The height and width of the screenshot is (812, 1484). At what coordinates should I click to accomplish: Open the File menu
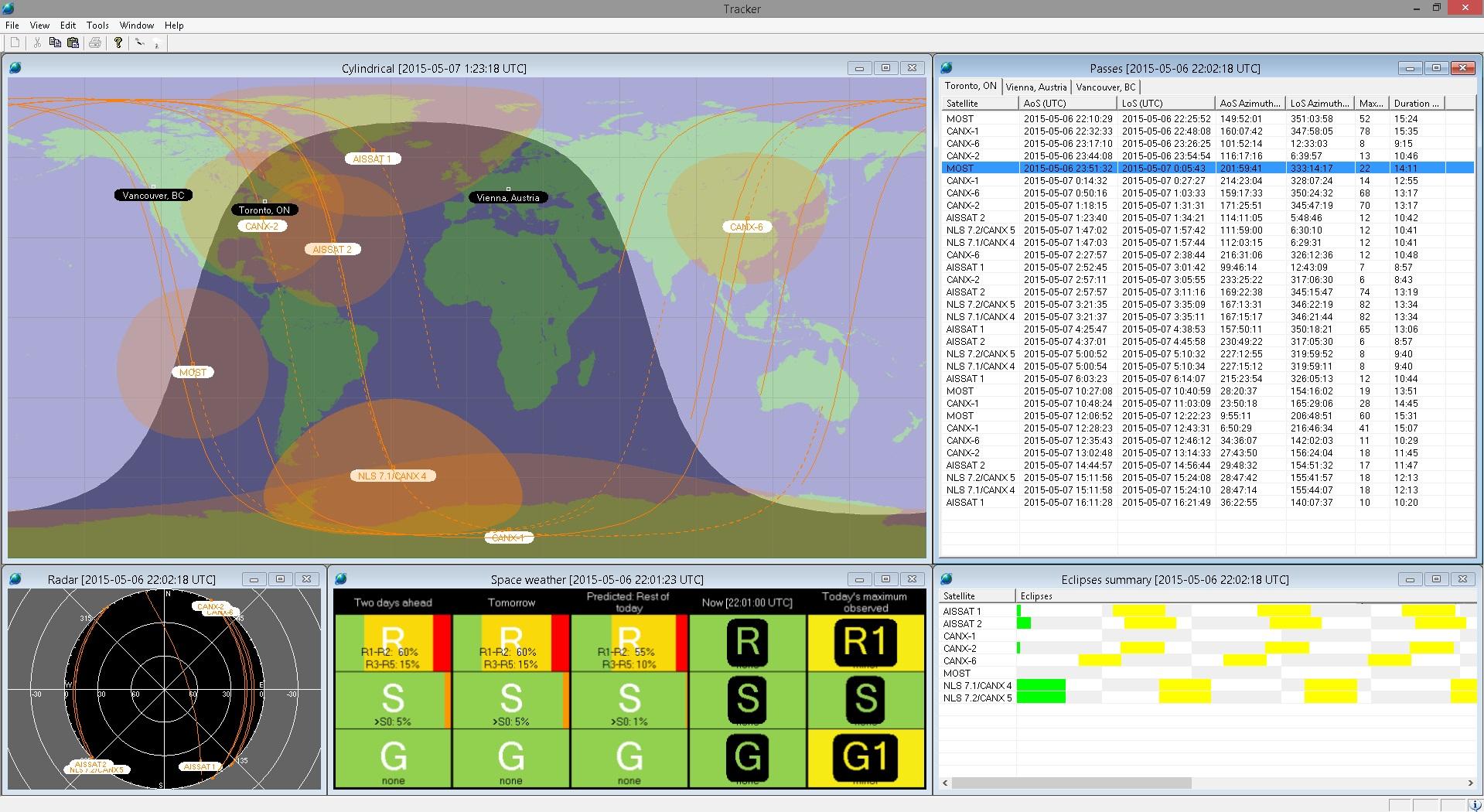click(x=12, y=26)
